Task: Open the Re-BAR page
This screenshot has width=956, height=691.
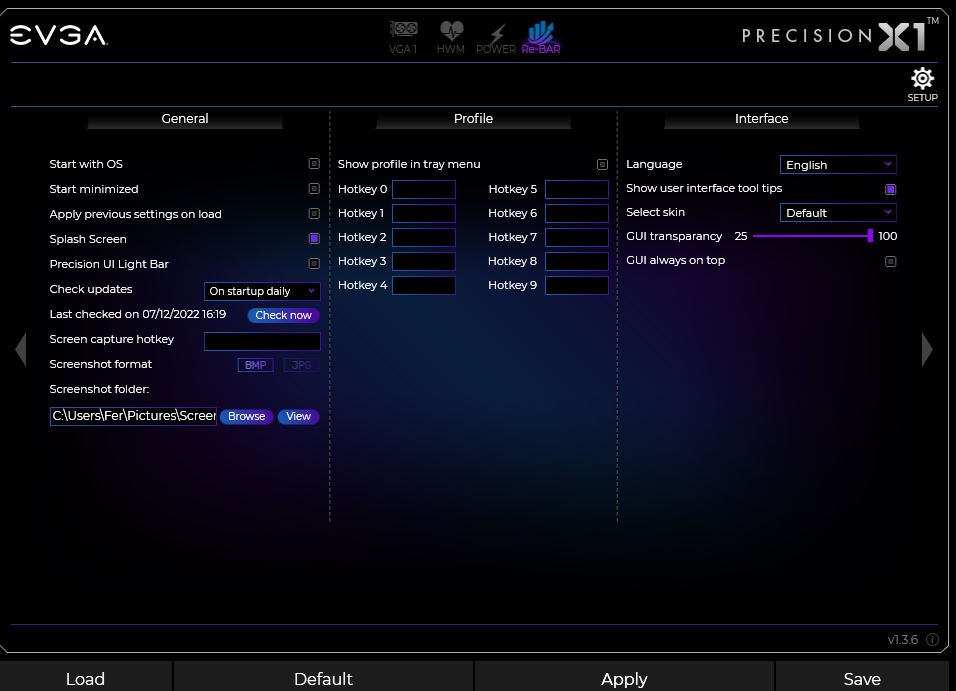Action: click(x=541, y=37)
